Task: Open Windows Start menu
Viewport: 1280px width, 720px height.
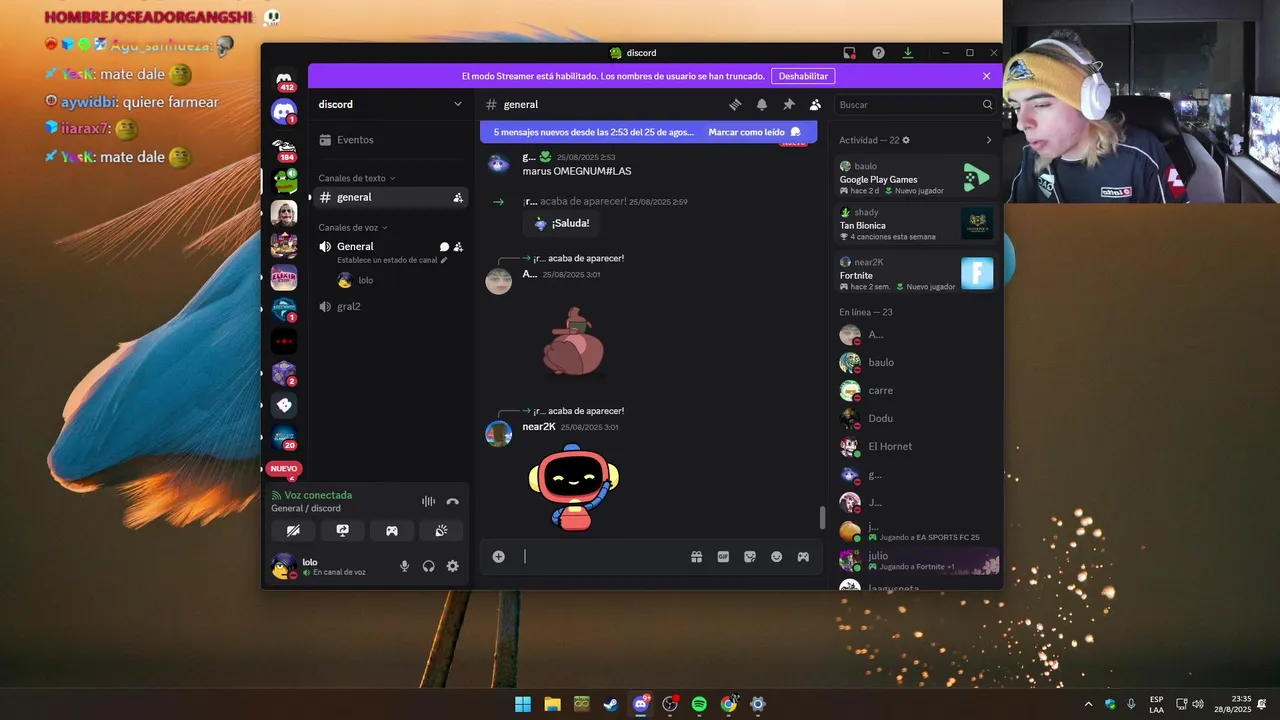Action: click(x=522, y=704)
